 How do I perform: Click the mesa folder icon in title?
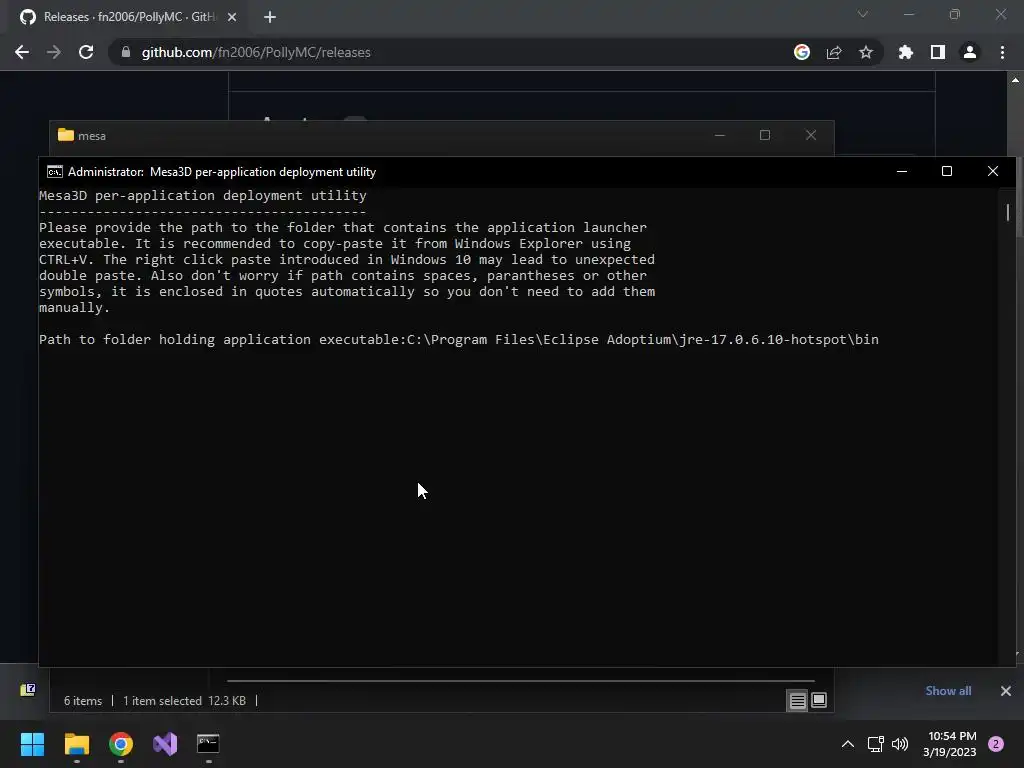pos(66,135)
